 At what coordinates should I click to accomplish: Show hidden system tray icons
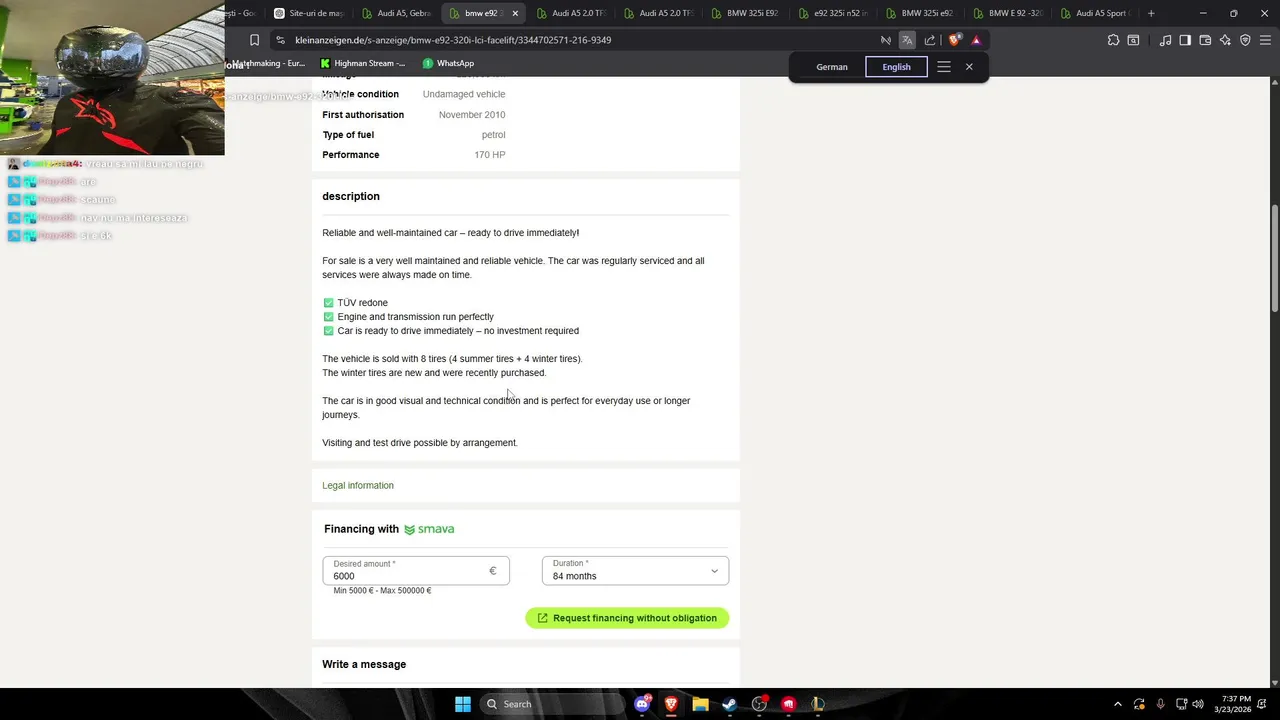click(x=1117, y=704)
